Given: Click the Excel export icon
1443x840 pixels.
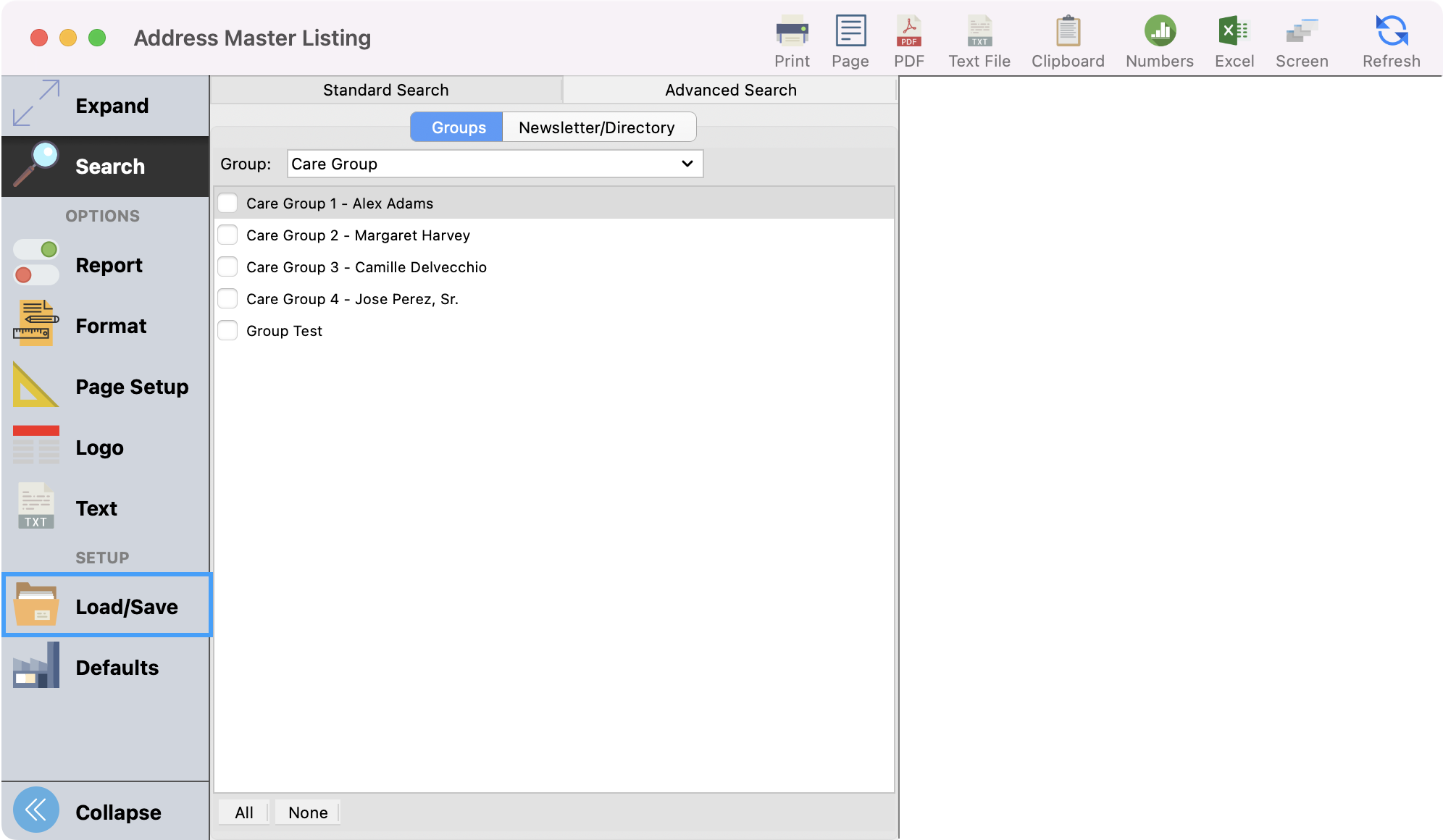Looking at the screenshot, I should click(x=1234, y=32).
